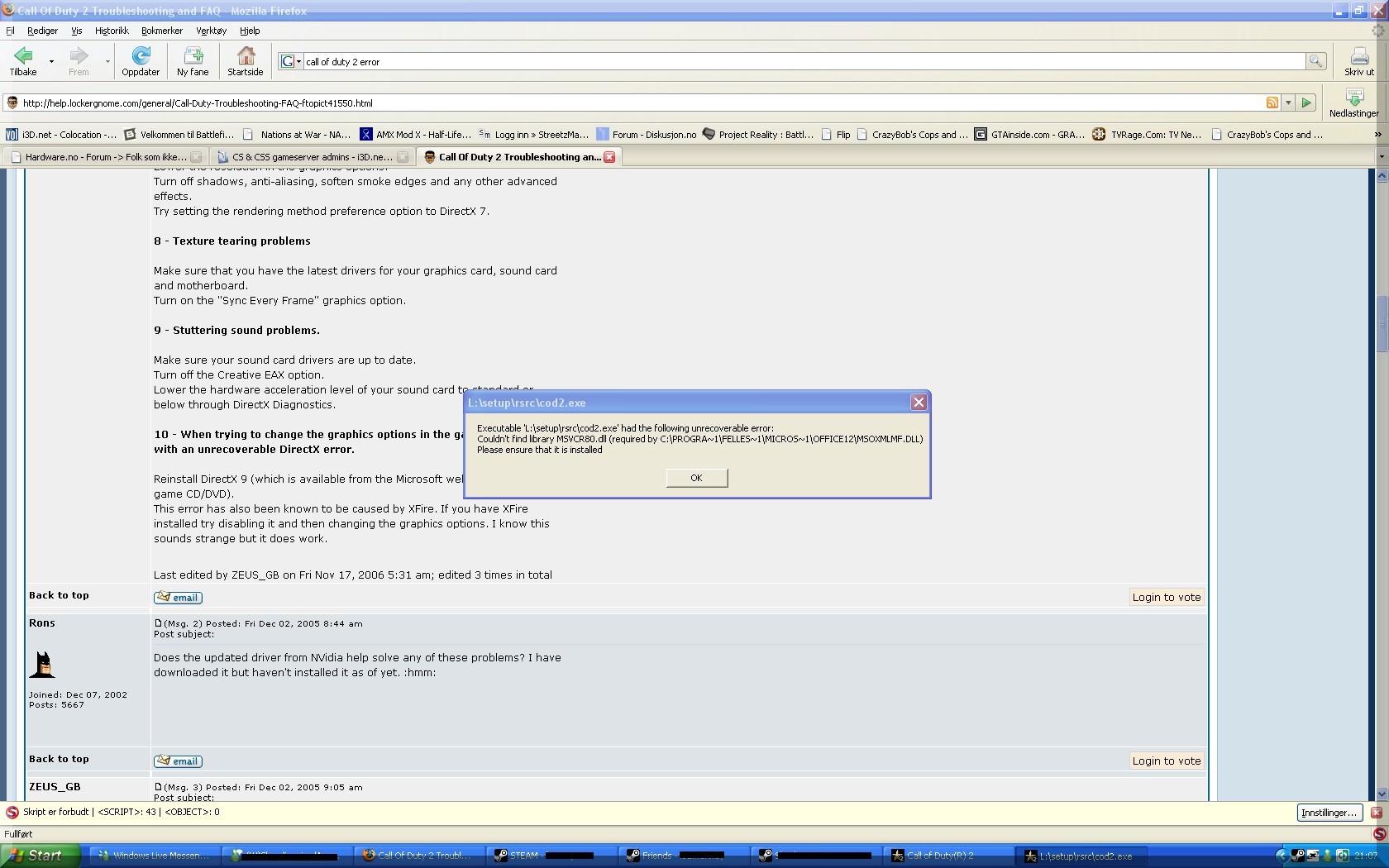The width and height of the screenshot is (1389, 868).
Task: Open Logg inn StreetzMa bookmark
Action: click(x=533, y=134)
